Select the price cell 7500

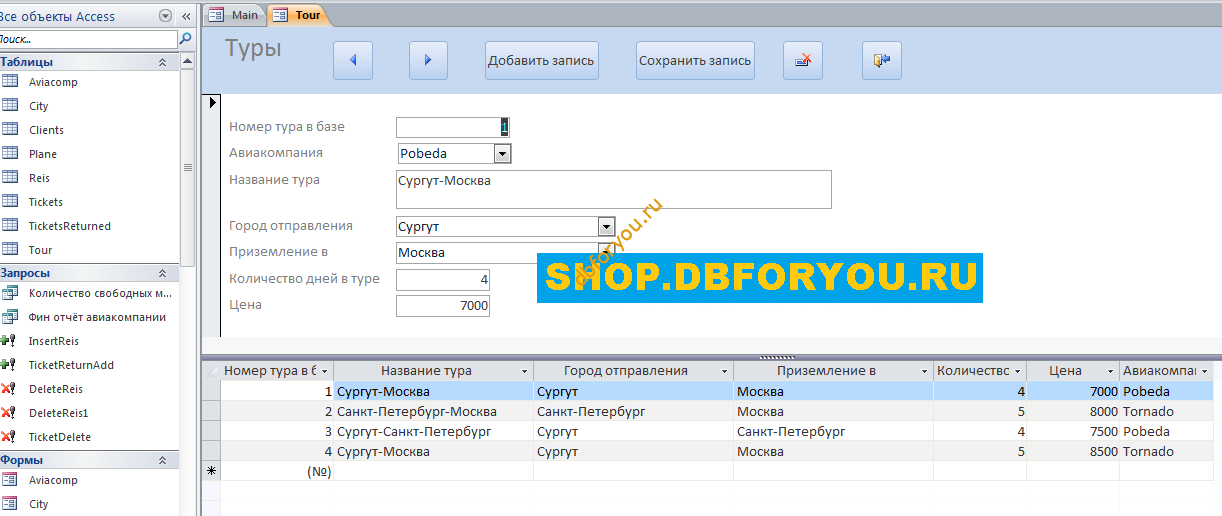tap(1073, 431)
